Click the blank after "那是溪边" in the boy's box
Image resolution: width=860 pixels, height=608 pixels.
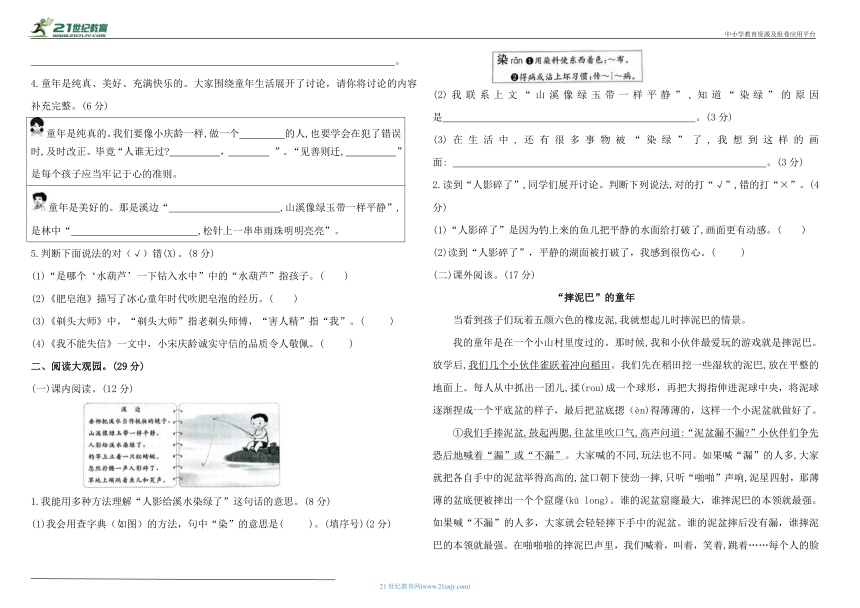(x=225, y=208)
